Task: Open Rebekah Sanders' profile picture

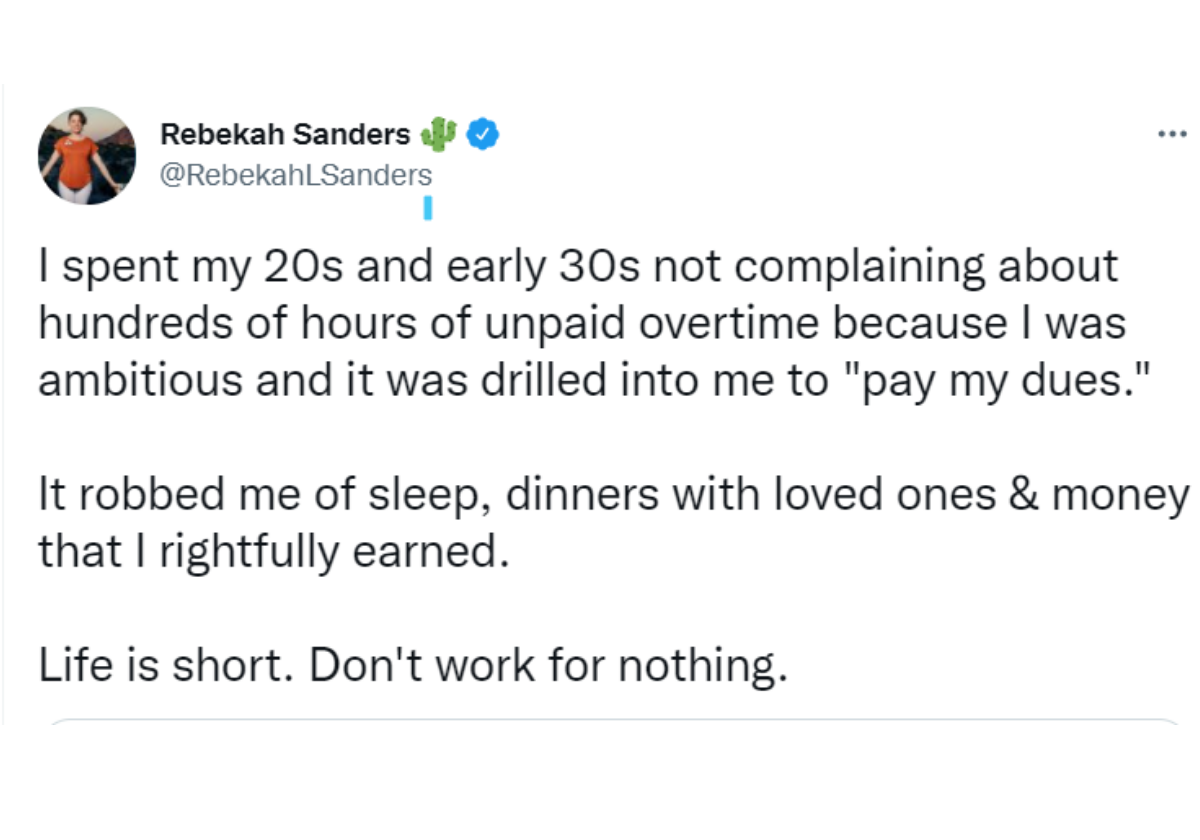Action: 87,156
